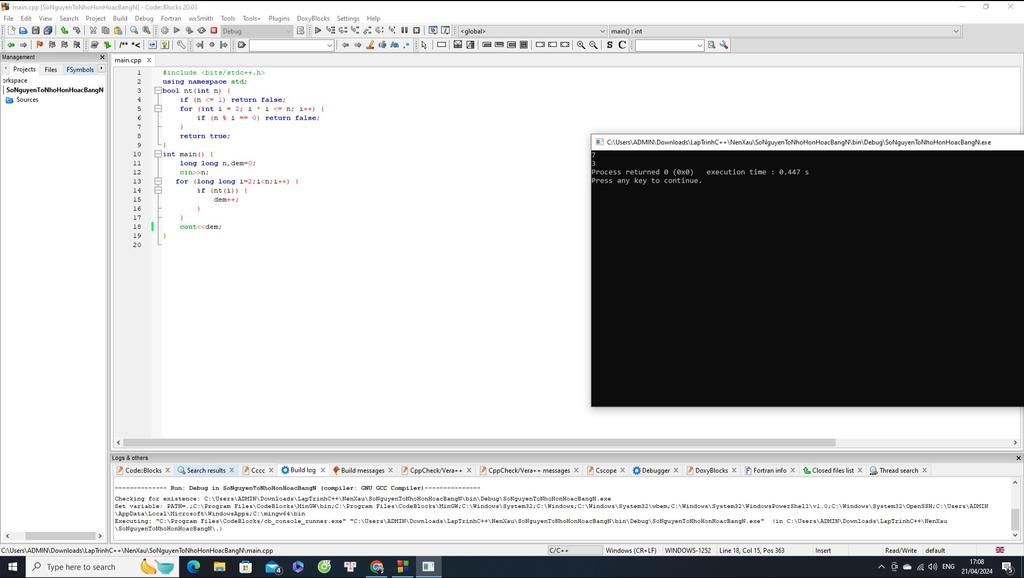Click the Open file toolbar icon
Image resolution: width=1024 pixels, height=578 pixels.
[24, 31]
